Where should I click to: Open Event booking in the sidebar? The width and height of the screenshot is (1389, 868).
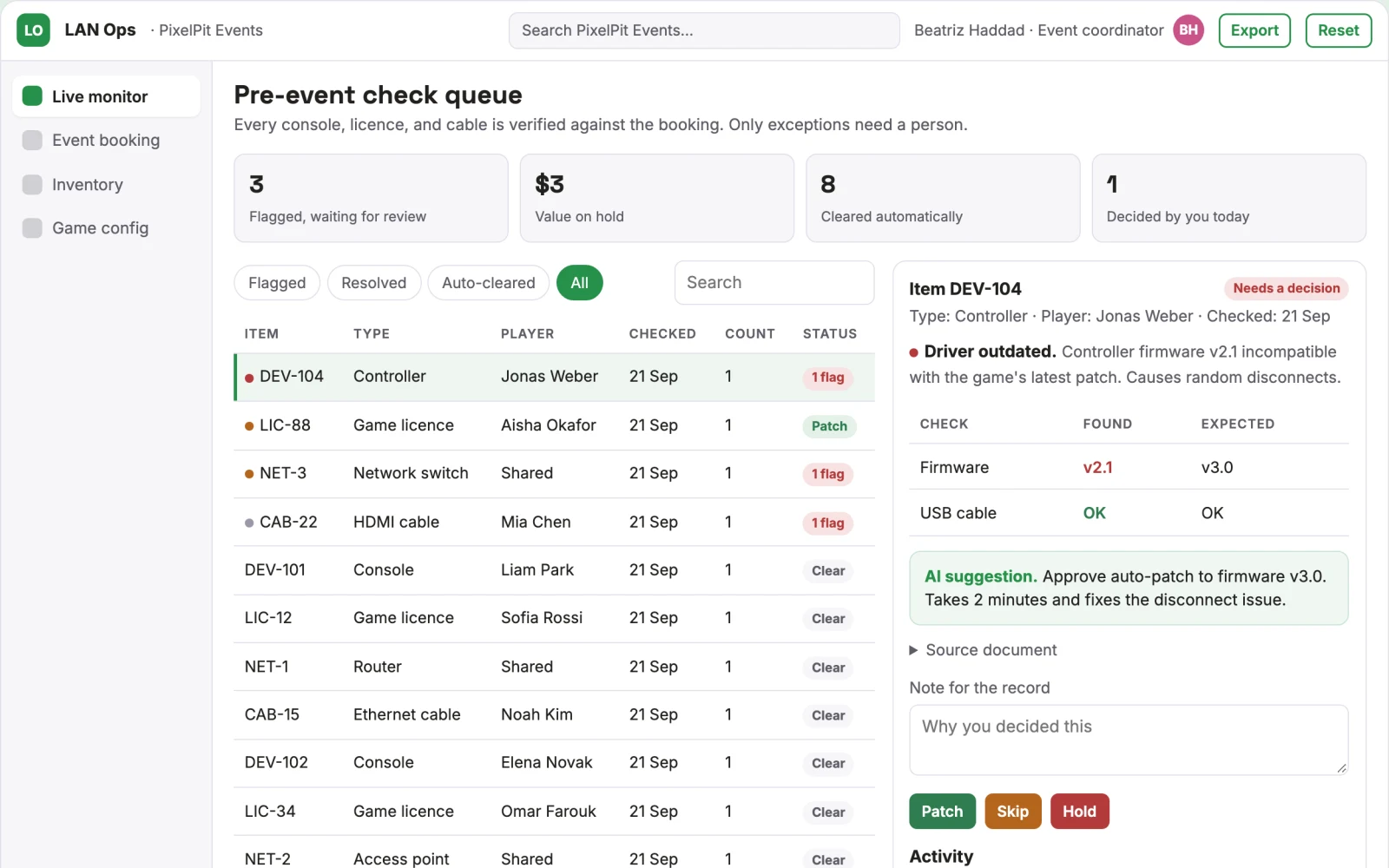106,141
